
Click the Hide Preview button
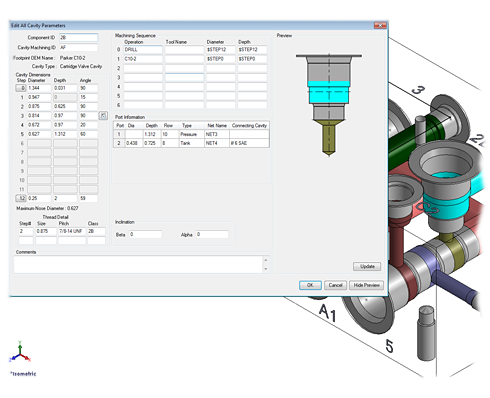tap(366, 285)
